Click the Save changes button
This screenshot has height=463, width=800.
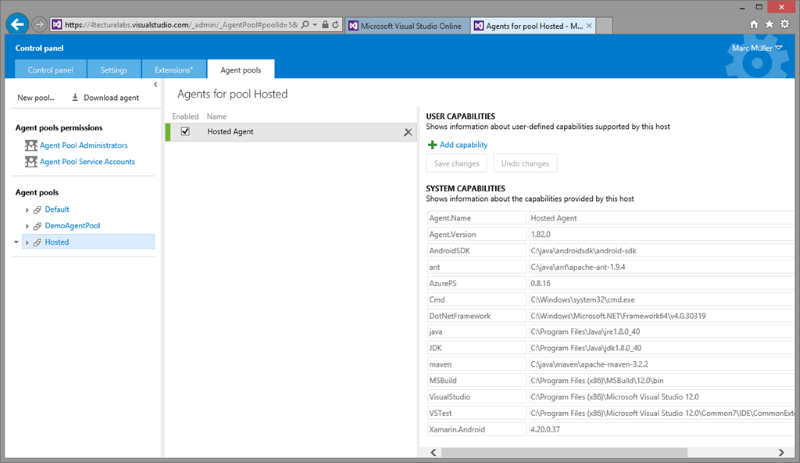coord(457,163)
